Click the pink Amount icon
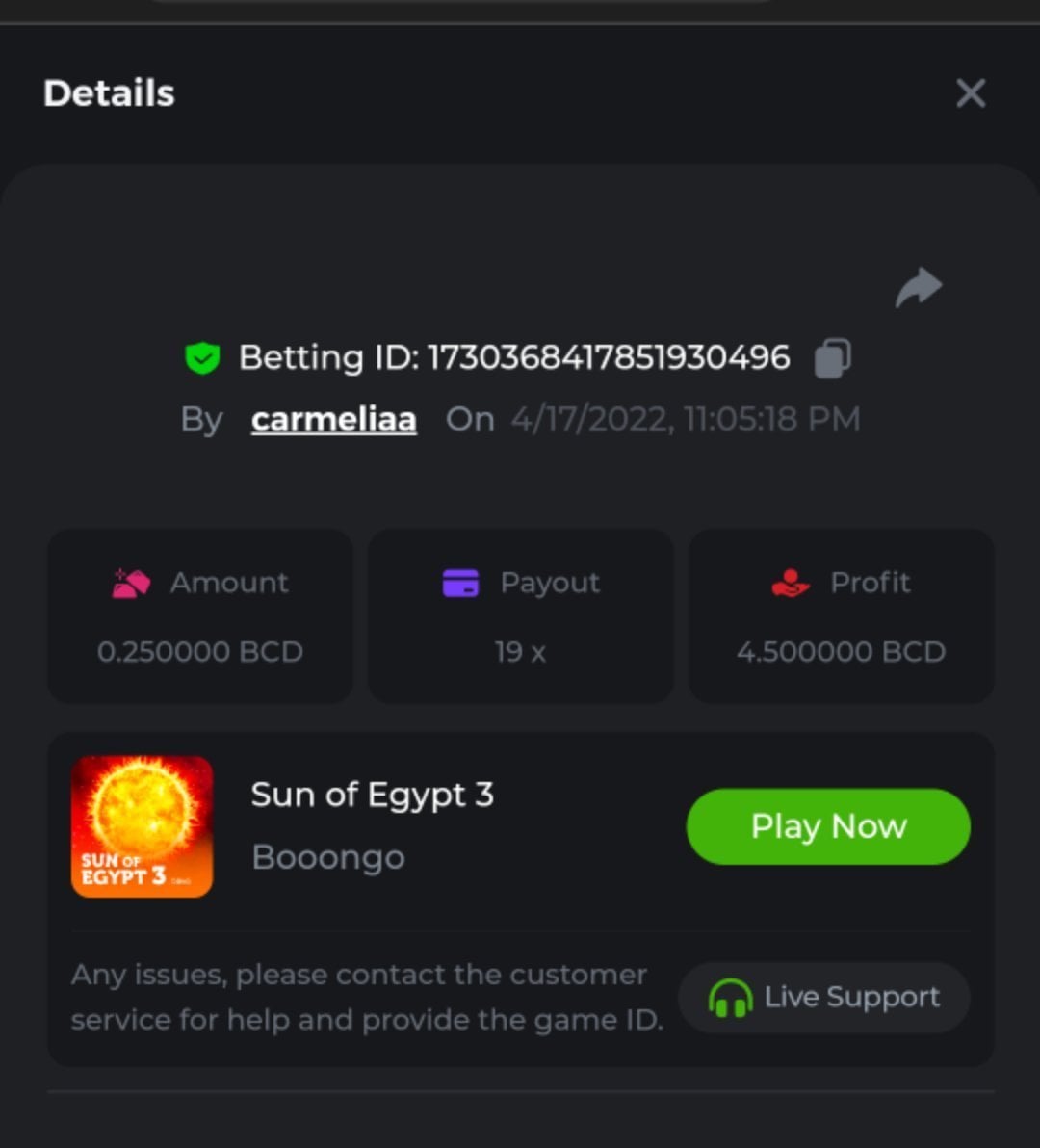Viewport: 1040px width, 1148px height. click(132, 583)
